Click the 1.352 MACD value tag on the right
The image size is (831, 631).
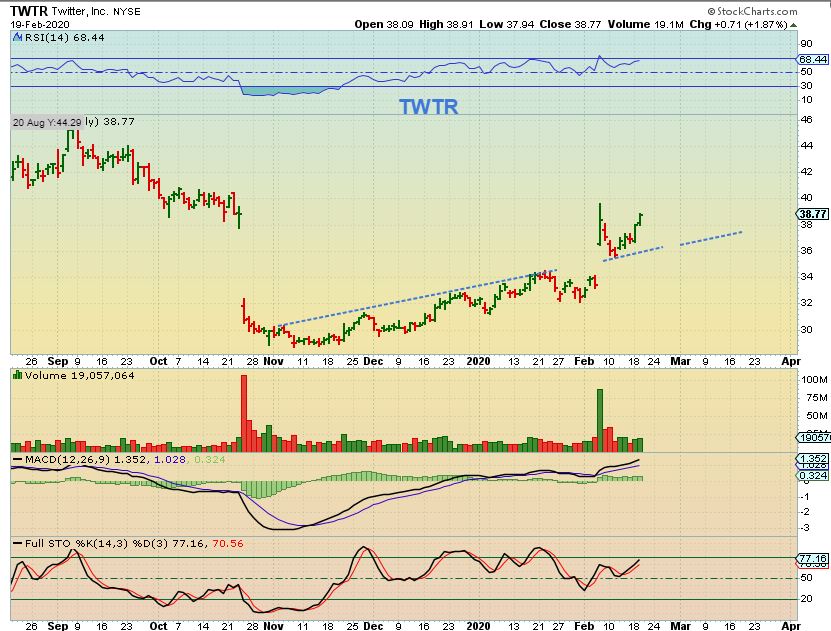[x=813, y=458]
